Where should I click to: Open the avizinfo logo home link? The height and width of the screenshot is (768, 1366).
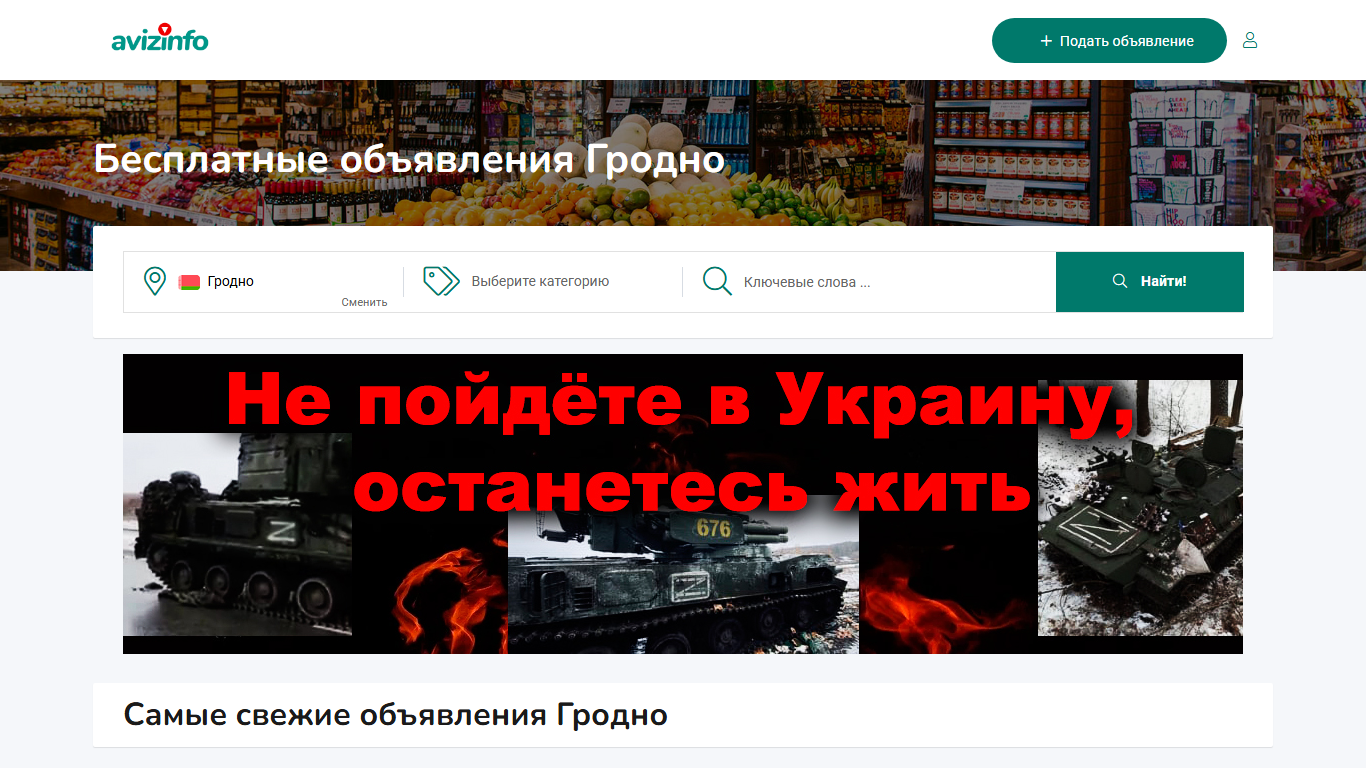click(x=160, y=39)
